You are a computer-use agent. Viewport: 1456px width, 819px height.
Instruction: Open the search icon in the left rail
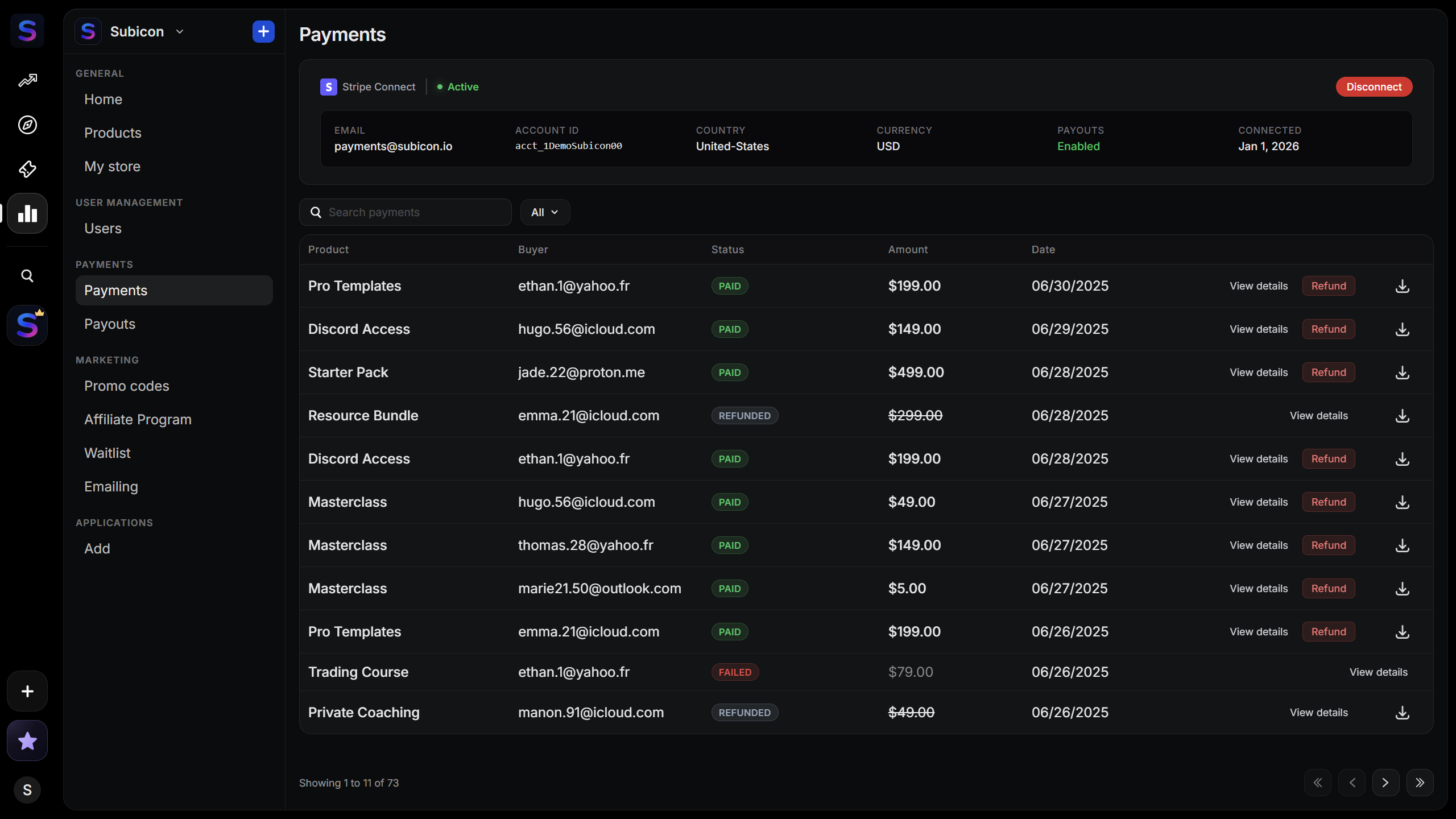(x=27, y=276)
